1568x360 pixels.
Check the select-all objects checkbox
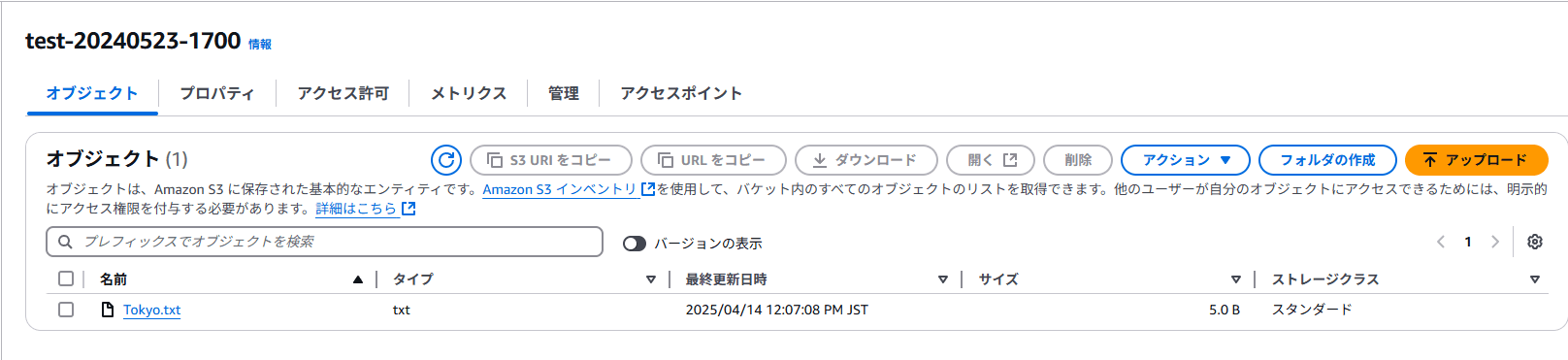click(x=66, y=278)
